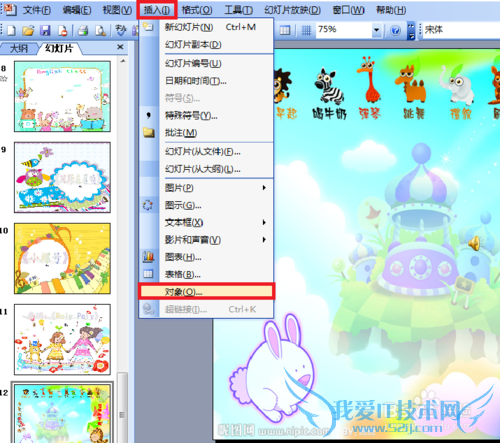Viewport: 500px width, 443px height.
Task: Click the 宋体 font name field
Action: (460, 30)
